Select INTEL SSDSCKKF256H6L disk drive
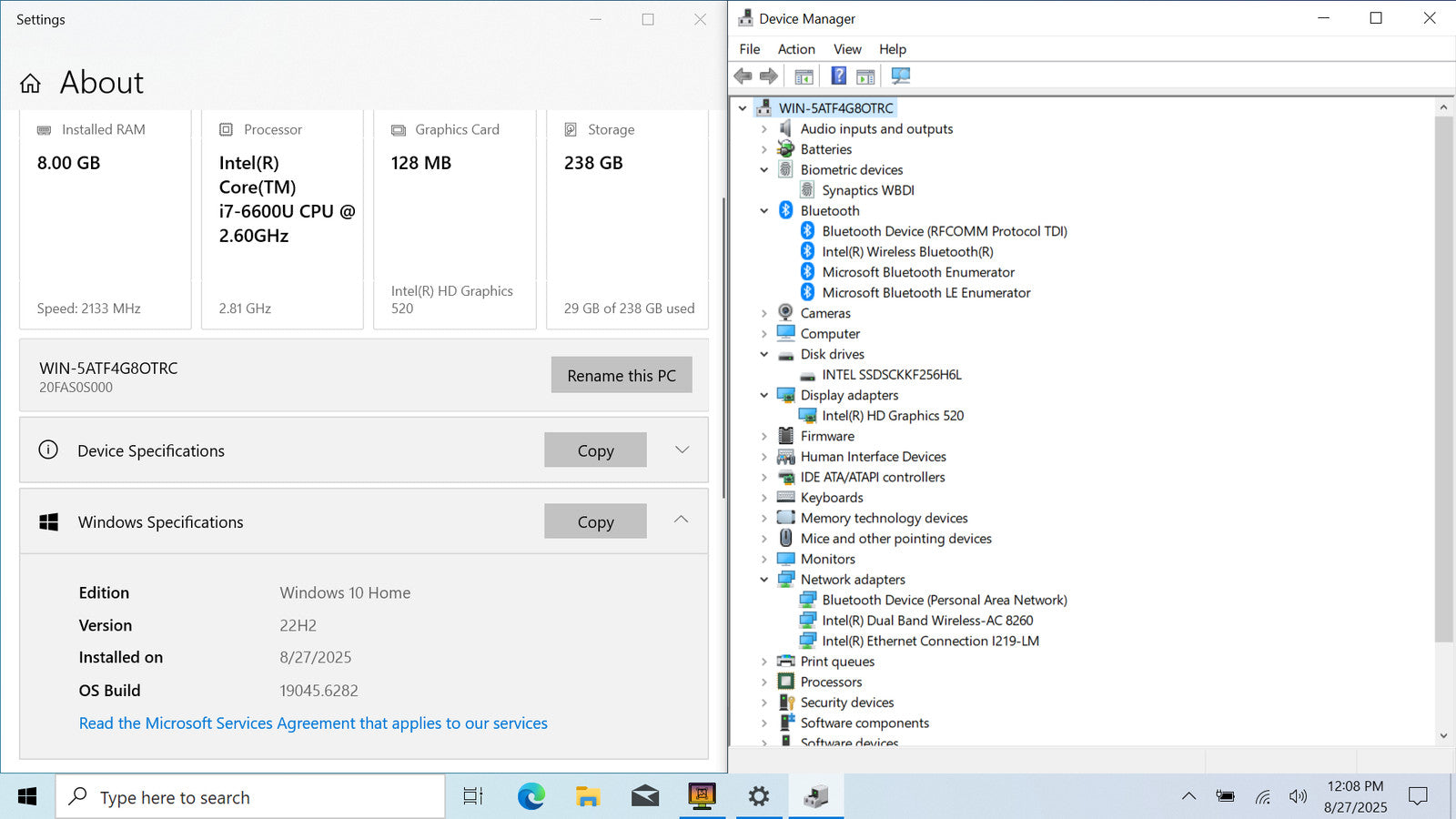 (x=892, y=375)
